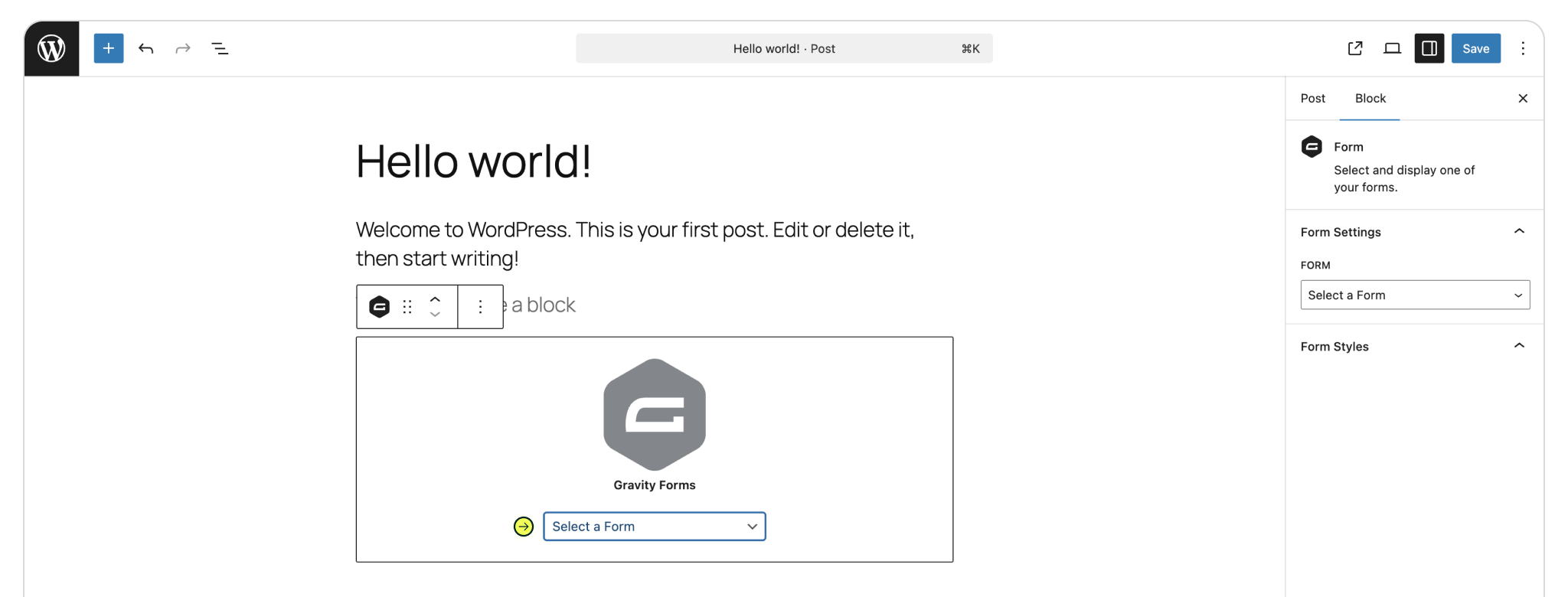Click the WordPress logo to view posts
The width and height of the screenshot is (1568, 597).
pos(51,48)
